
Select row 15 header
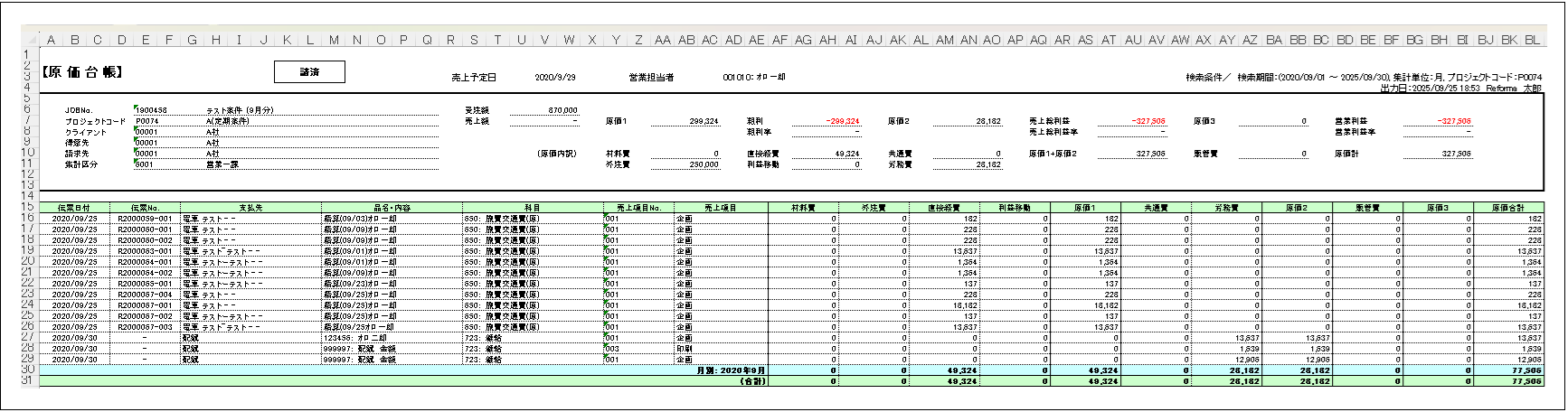(29, 208)
